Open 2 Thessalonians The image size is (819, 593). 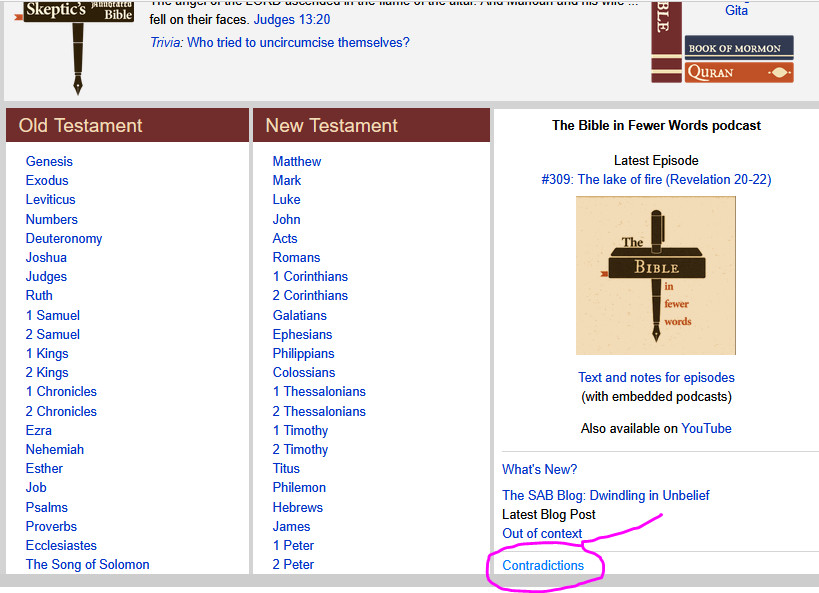pos(319,412)
